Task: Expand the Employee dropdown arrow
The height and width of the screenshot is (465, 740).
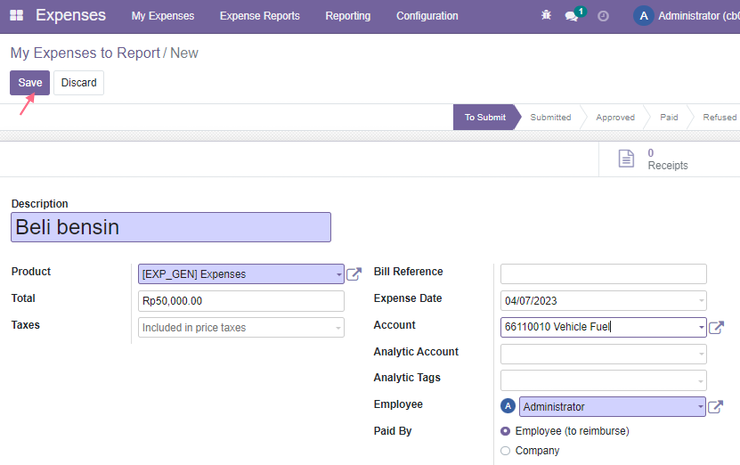Action: (x=700, y=406)
